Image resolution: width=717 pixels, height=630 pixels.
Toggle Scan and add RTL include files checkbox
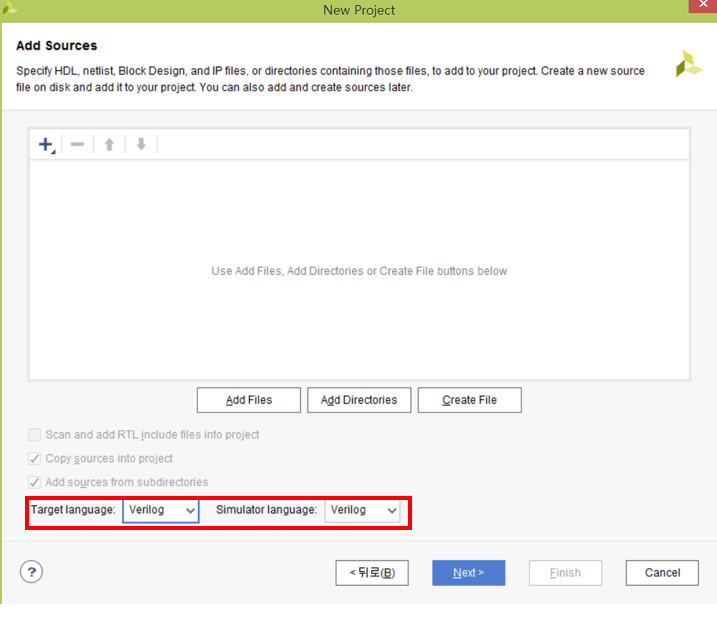click(34, 434)
